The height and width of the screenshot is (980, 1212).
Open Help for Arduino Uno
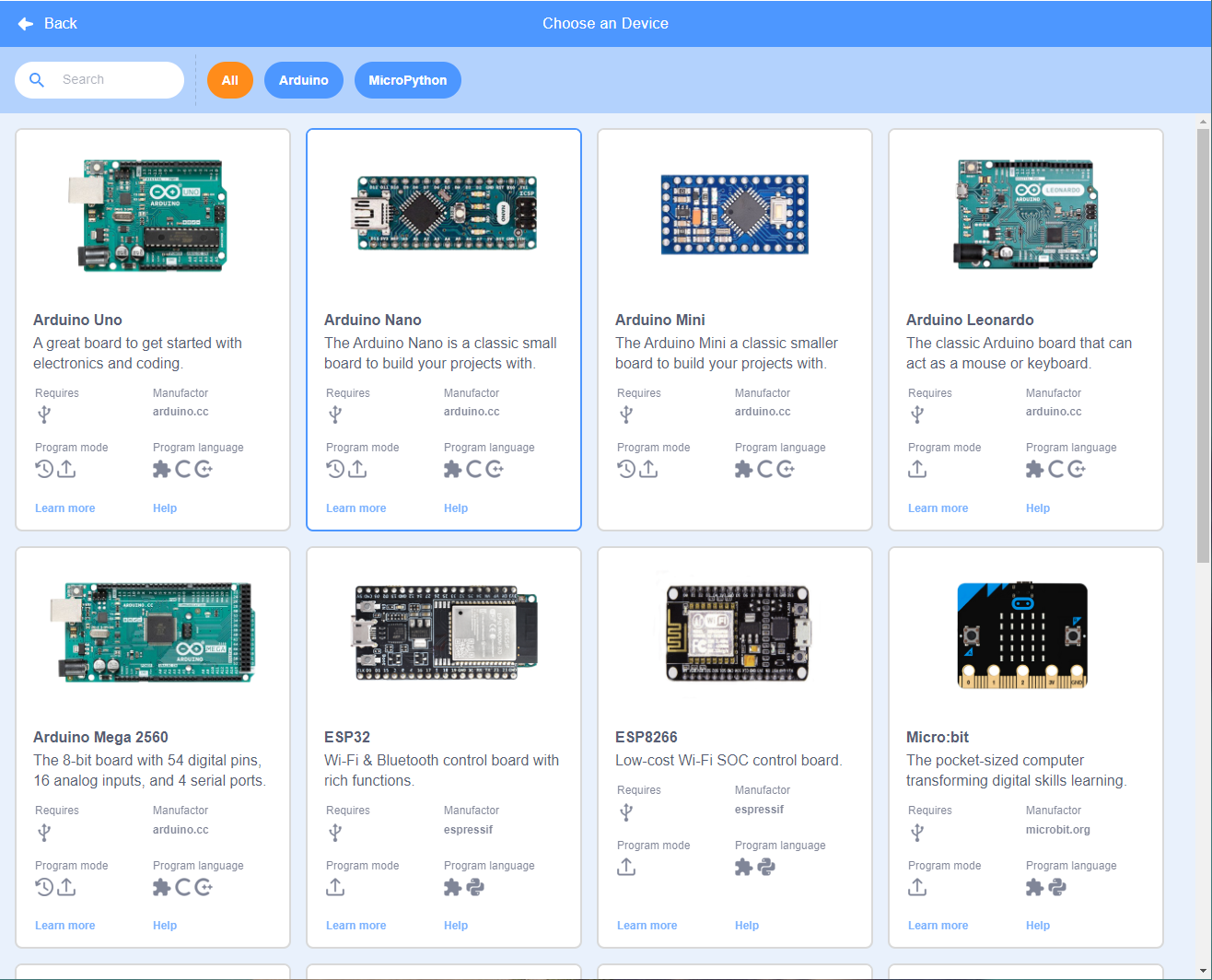click(165, 508)
